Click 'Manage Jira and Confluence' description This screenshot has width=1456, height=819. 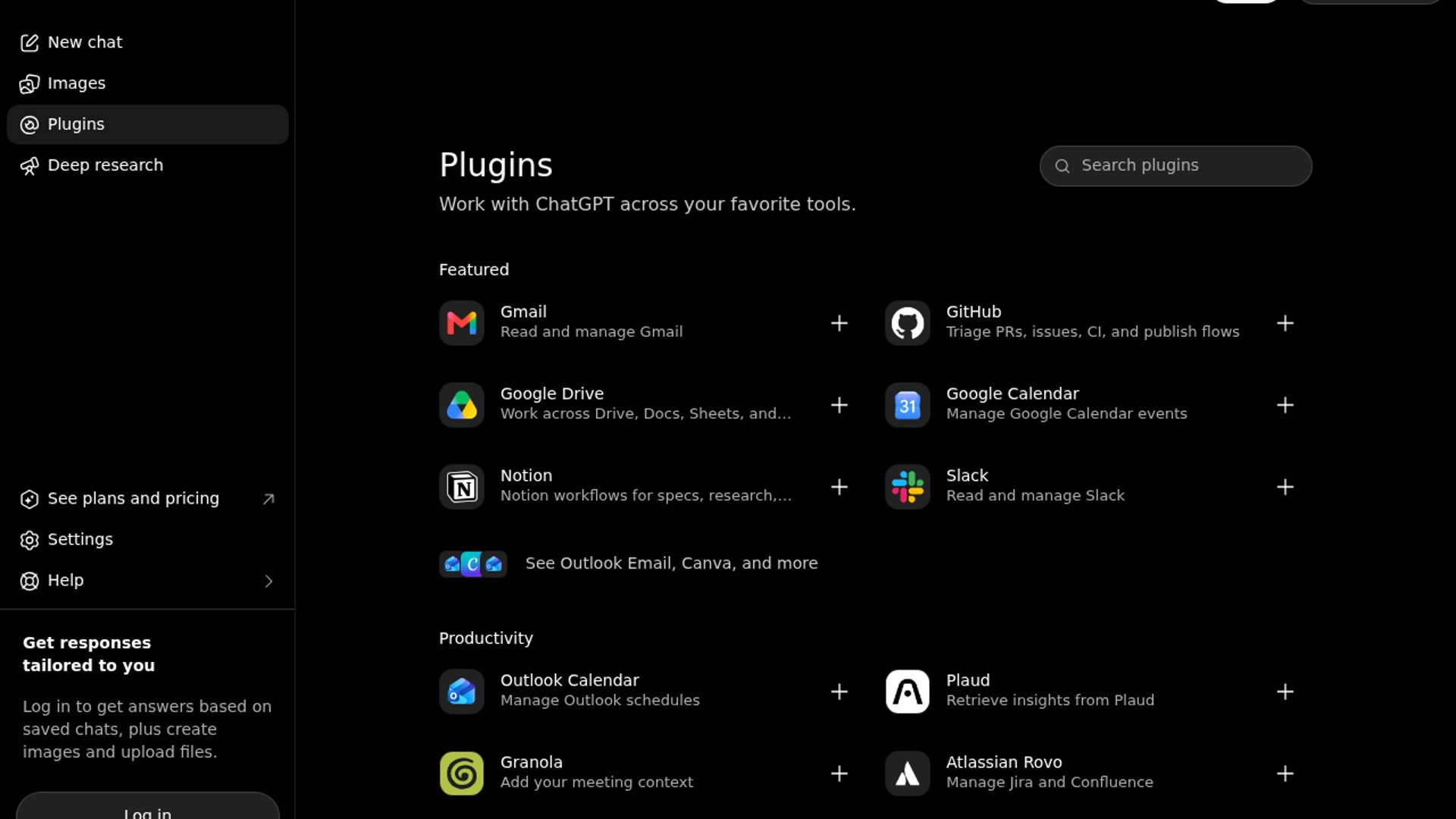click(x=1050, y=783)
